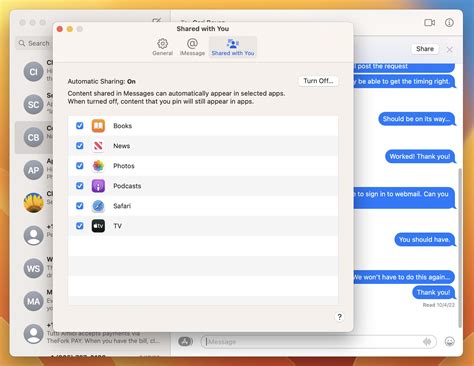Screen dimensions: 474x366
Task: Close the Shared with You preferences window
Action: click(60, 29)
